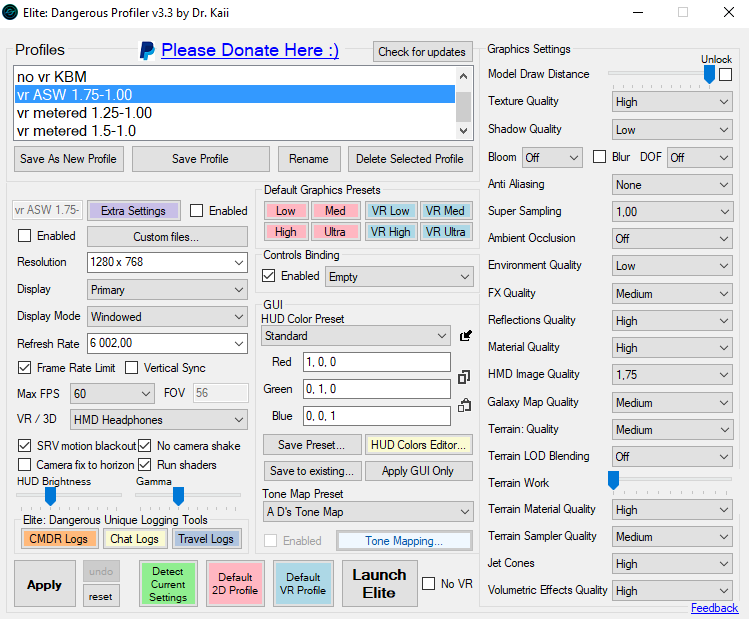Open Travel Logs

click(206, 539)
